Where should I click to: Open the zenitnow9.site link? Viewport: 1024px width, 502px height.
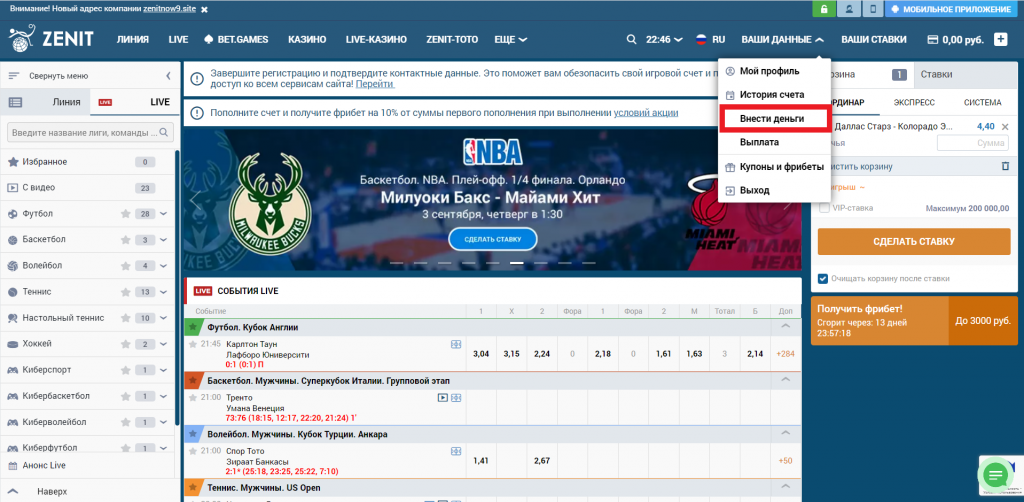click(170, 10)
